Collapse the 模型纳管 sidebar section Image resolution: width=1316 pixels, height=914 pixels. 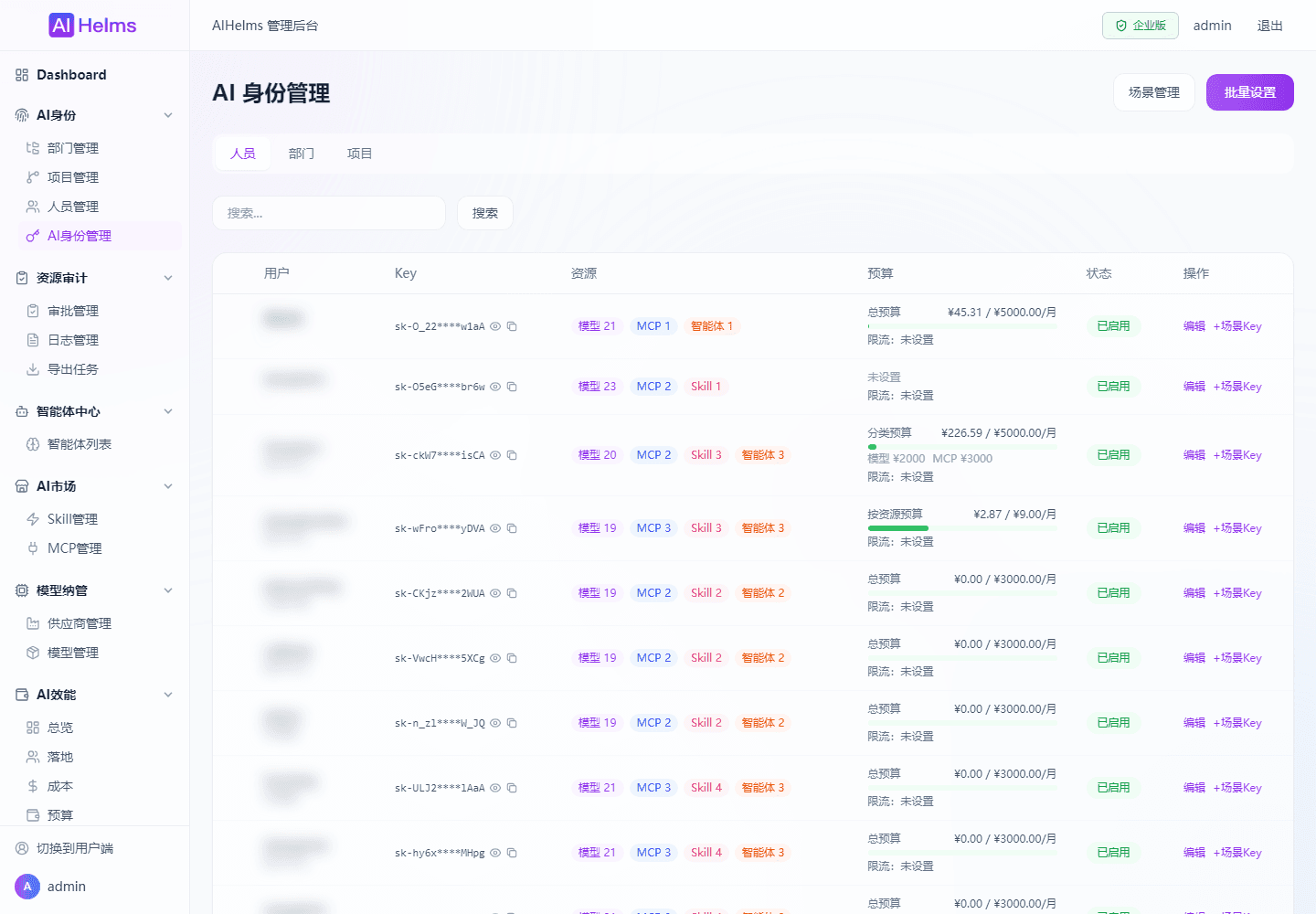[x=168, y=590]
